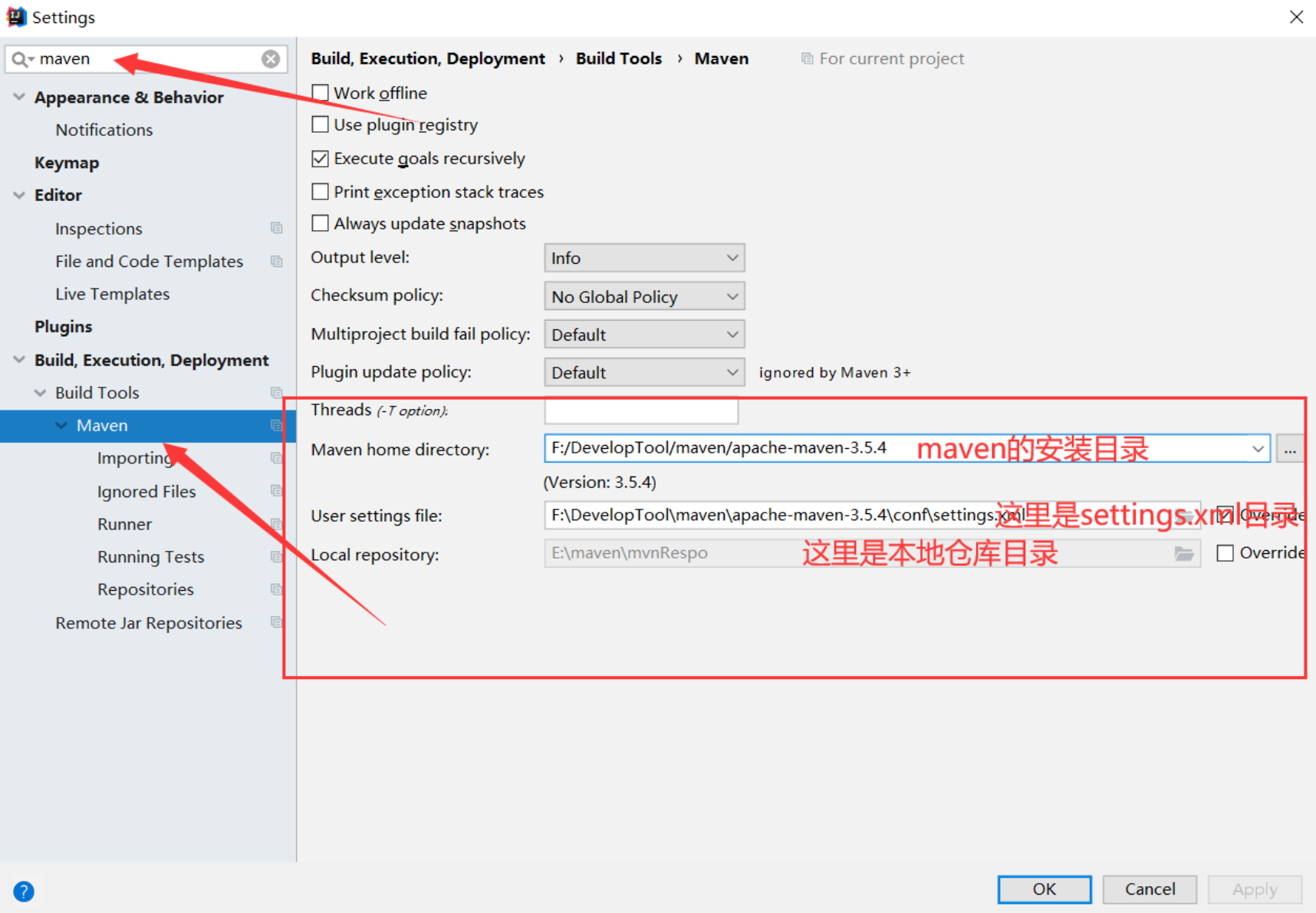Open Multiproject build fail policy dropdown
This screenshot has width=1316, height=913.
point(644,335)
